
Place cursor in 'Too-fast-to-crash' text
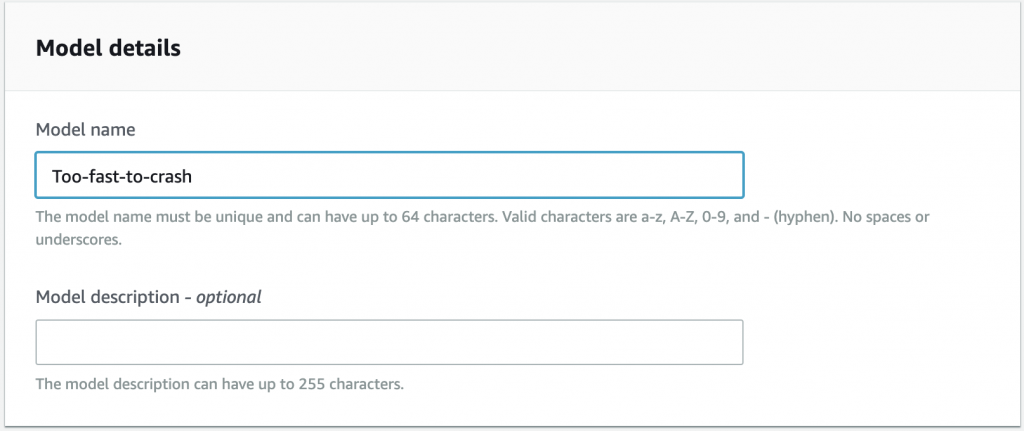coord(122,176)
